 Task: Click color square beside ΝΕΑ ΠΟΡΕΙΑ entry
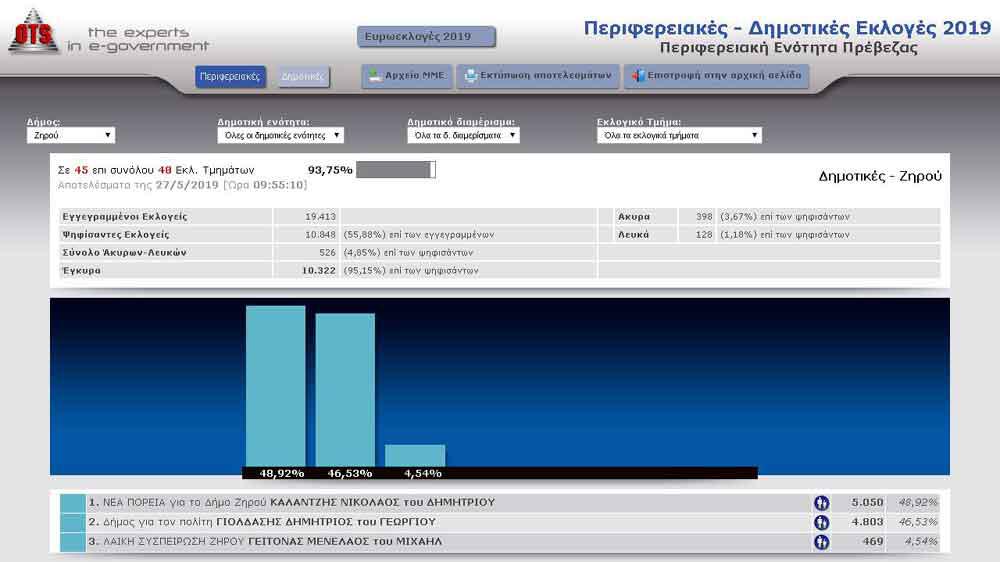click(x=73, y=503)
